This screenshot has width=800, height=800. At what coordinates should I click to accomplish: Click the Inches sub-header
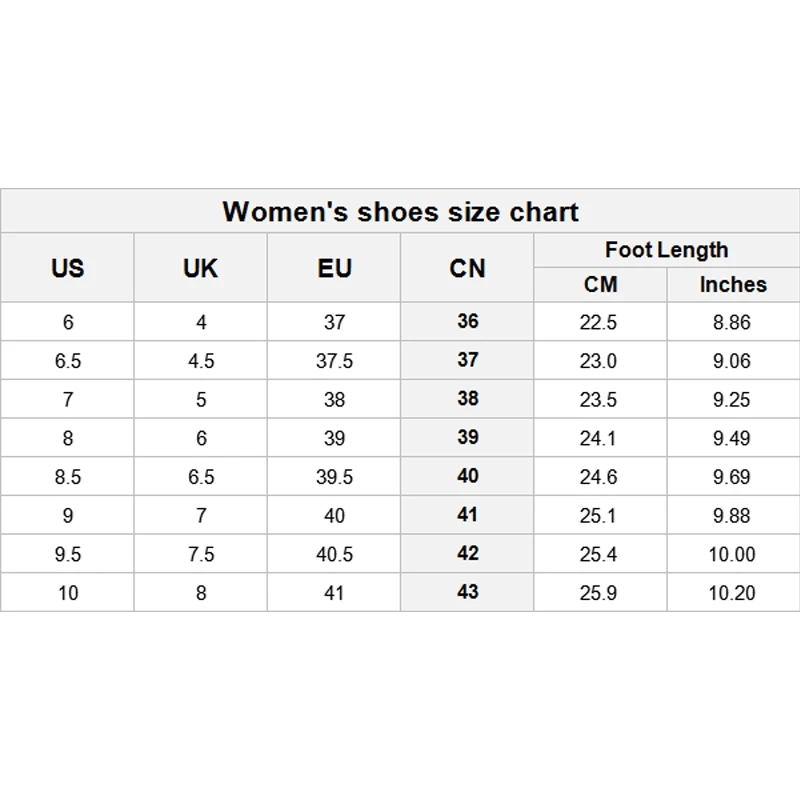(732, 285)
